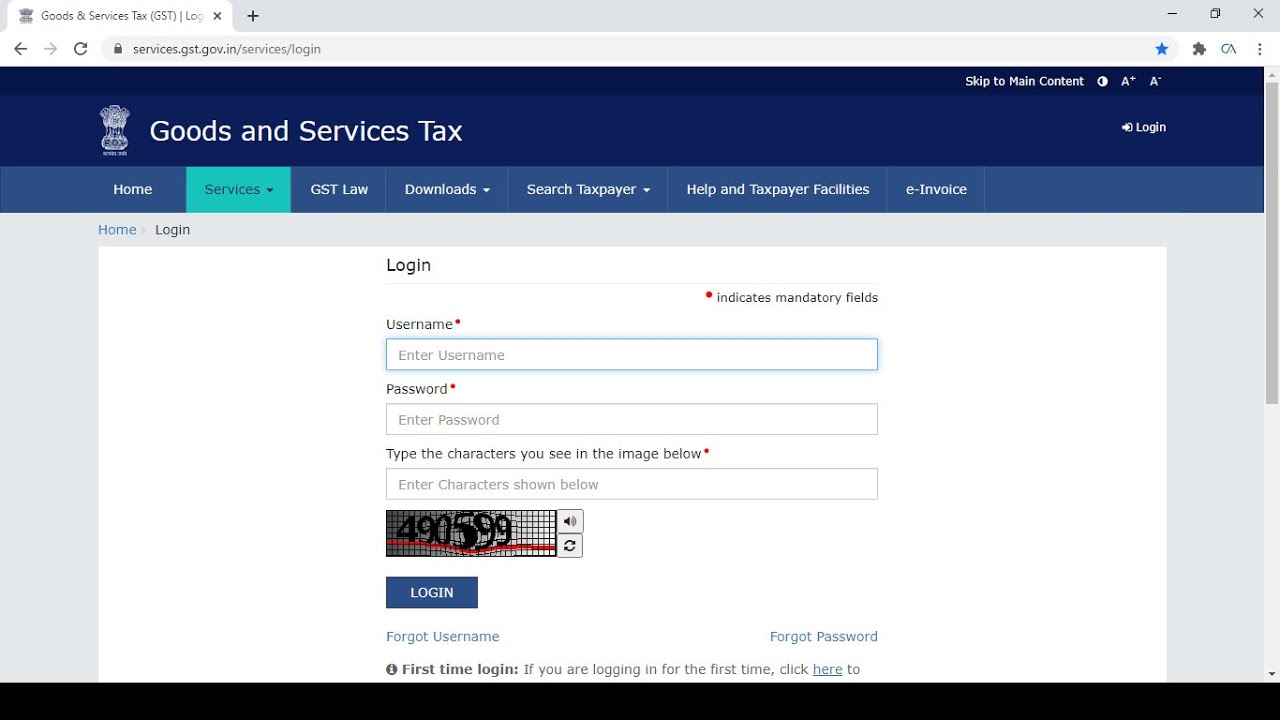The height and width of the screenshot is (720, 1280).
Task: Click the page vertical scrollbar
Action: point(1272,243)
